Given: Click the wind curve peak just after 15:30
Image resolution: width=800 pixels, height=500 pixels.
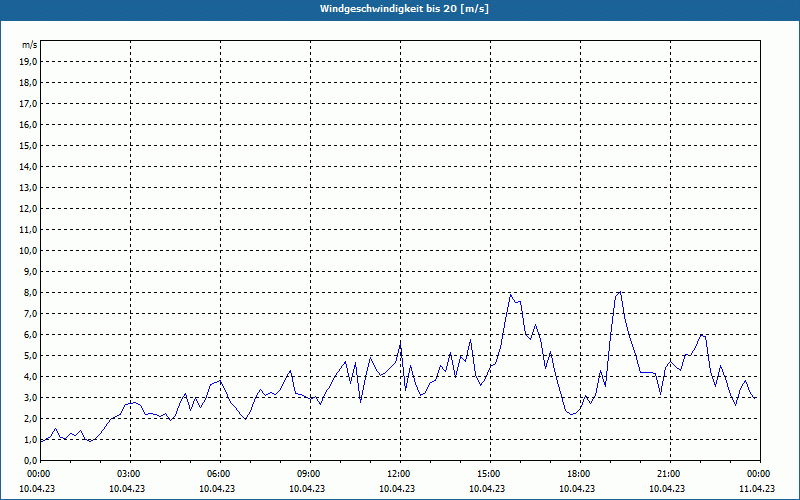Looking at the screenshot, I should (x=510, y=294).
